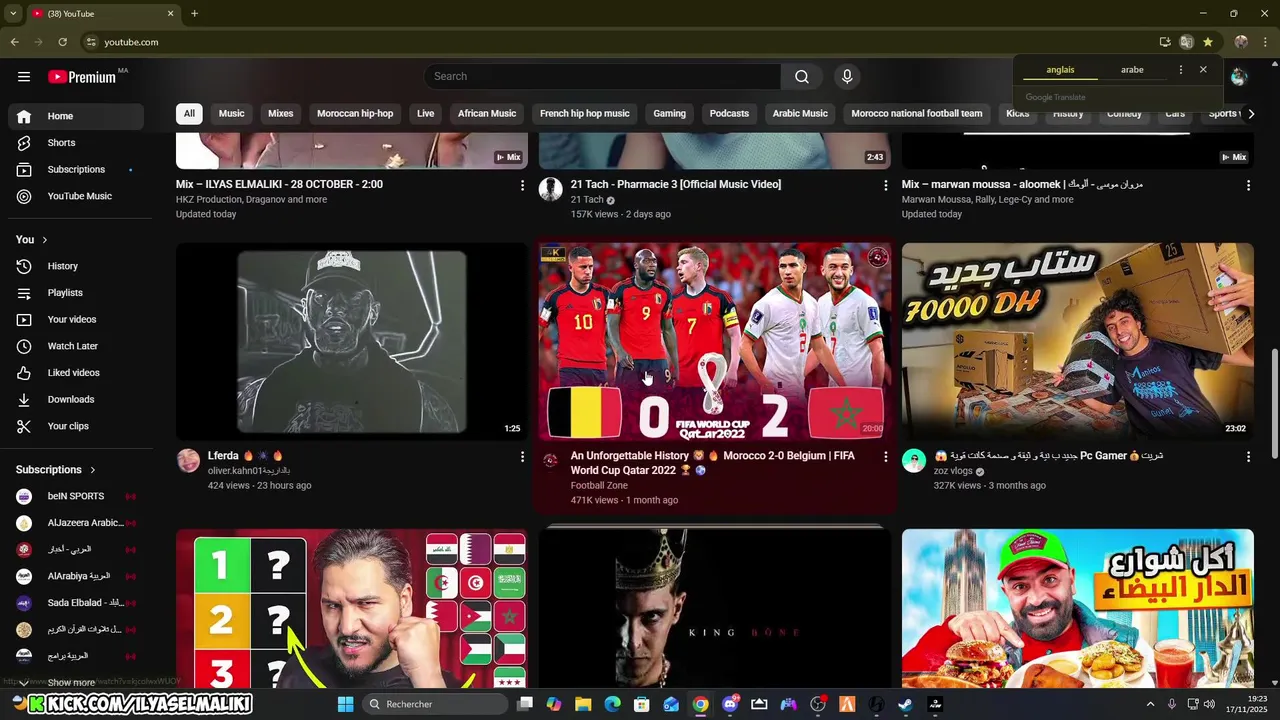Activate voice search microphone
This screenshot has height=720, width=1280.
(847, 76)
